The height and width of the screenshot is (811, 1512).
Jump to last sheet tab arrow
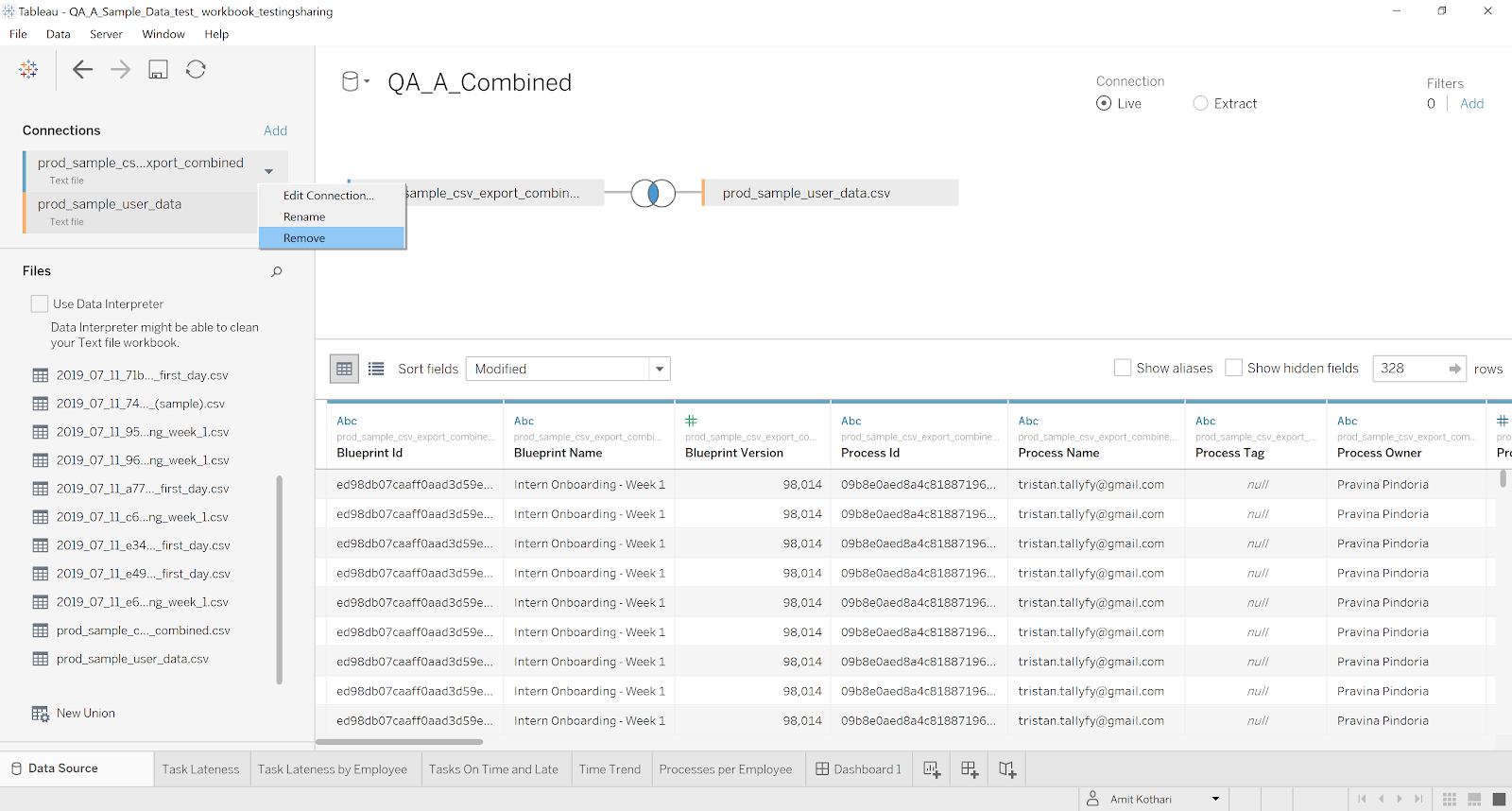coord(1418,799)
